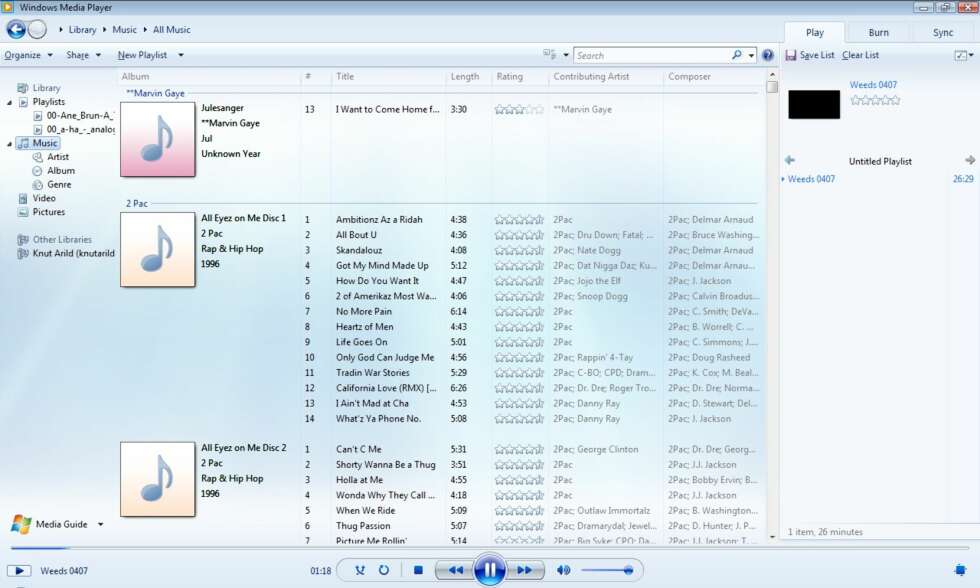Click the Save List disk icon
This screenshot has height=588, width=980.
791,55
